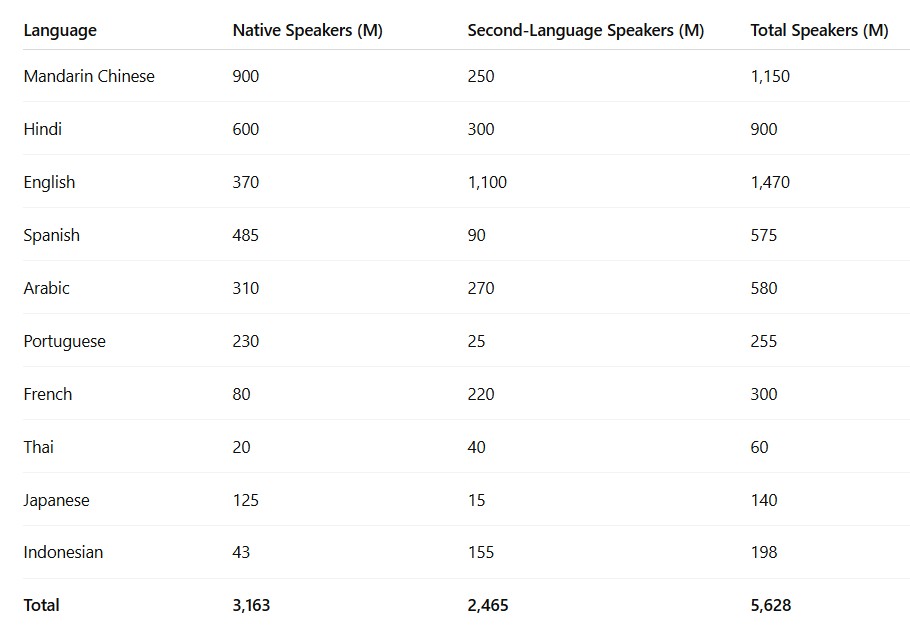Click the Total Speakers (M) header
The image size is (910, 637).
coord(819,30)
